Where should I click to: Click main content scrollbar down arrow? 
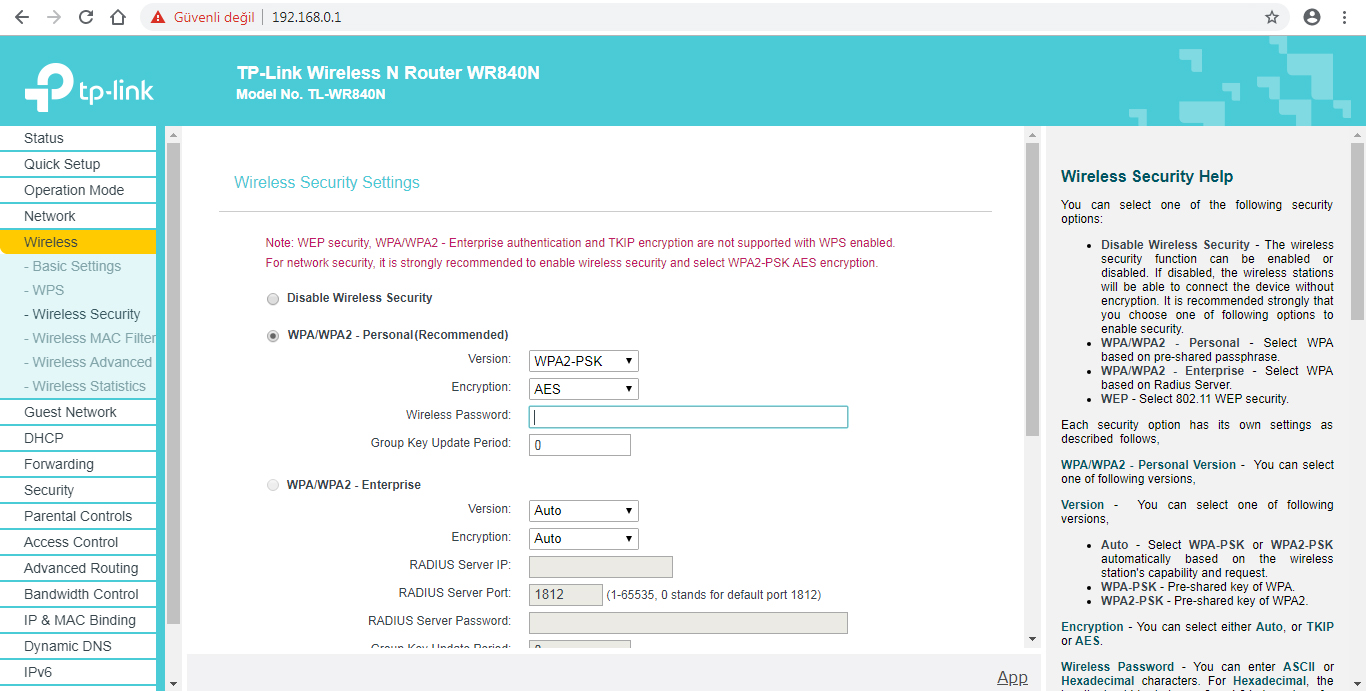click(1032, 639)
